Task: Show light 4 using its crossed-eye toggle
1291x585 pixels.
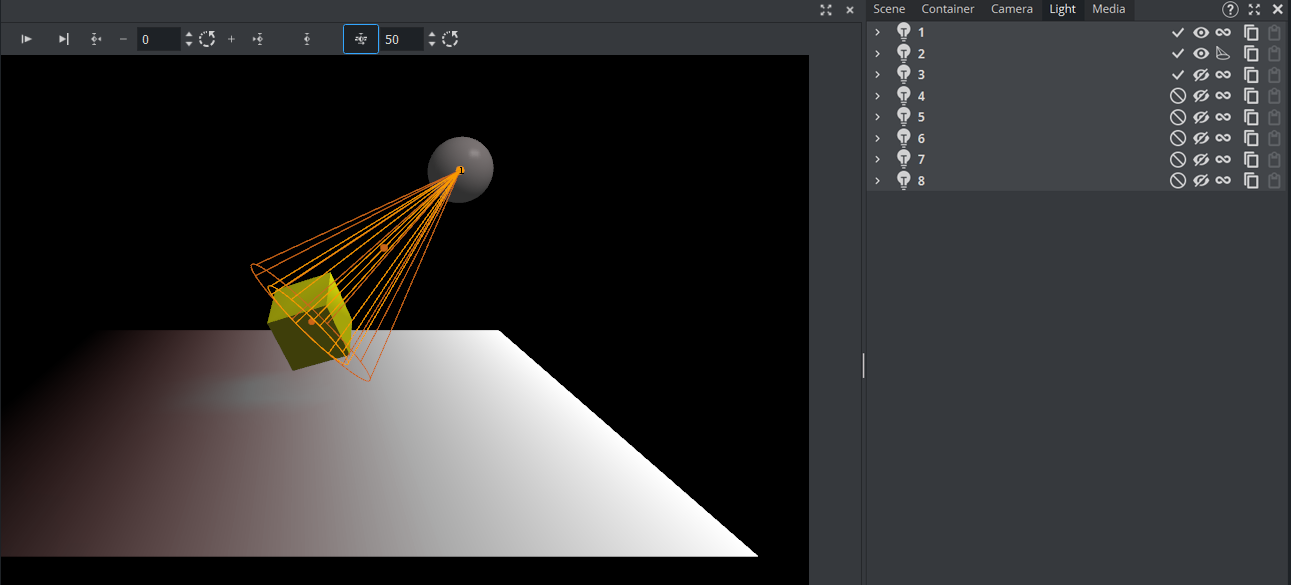Action: [x=1200, y=95]
